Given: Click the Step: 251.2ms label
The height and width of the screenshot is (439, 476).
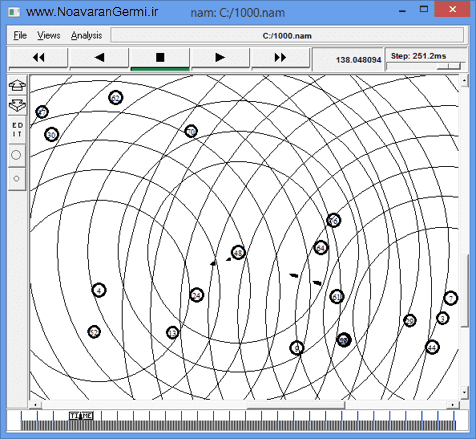Looking at the screenshot, I should point(418,56).
